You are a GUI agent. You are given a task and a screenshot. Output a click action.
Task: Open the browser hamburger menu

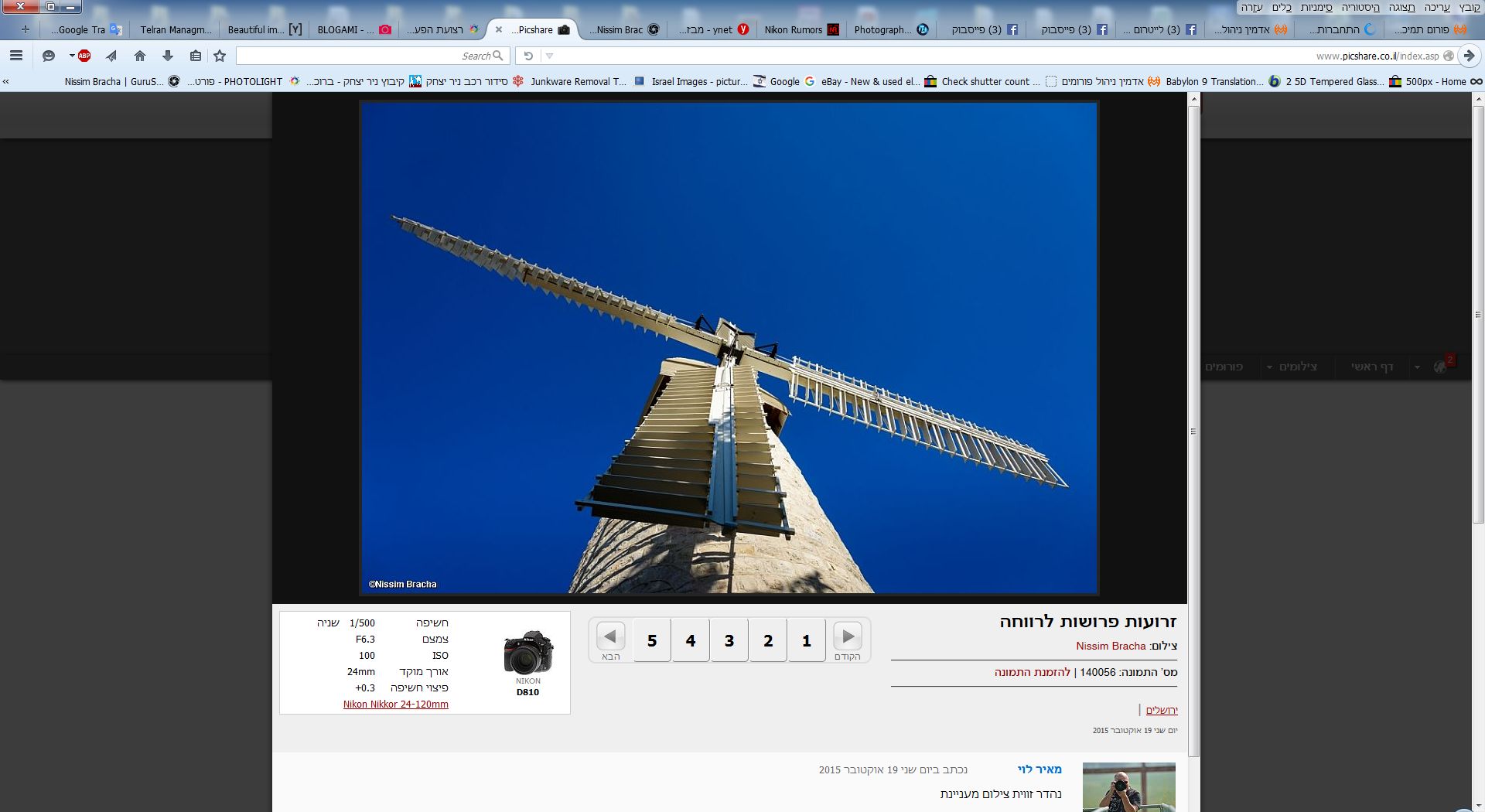pos(16,56)
